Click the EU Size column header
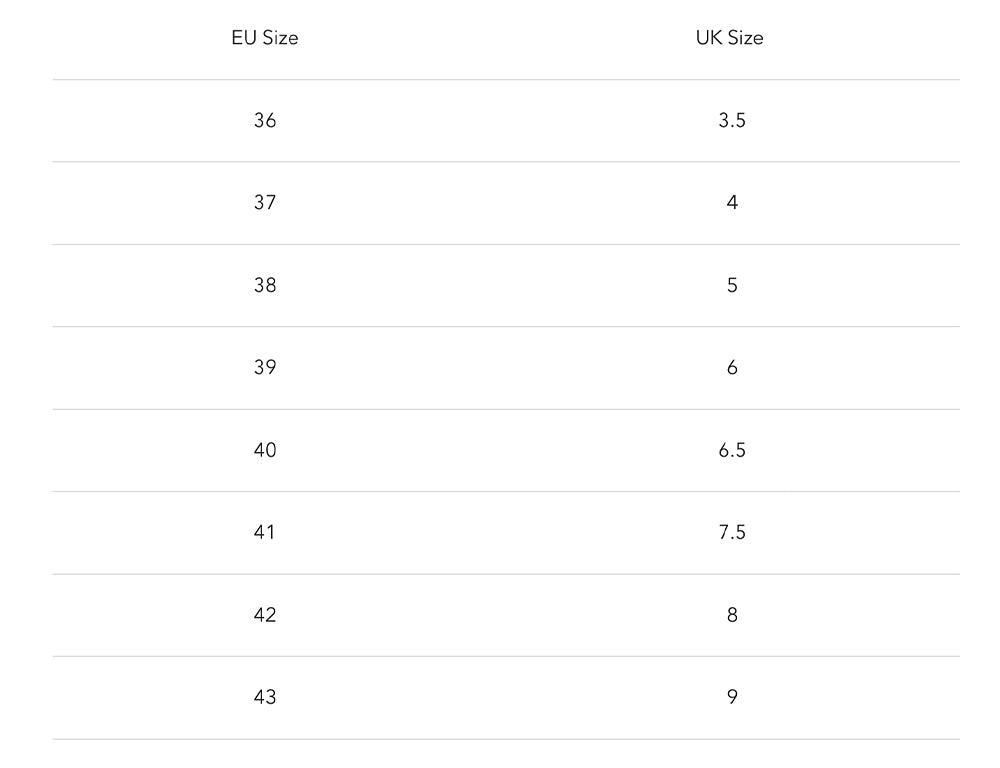The width and height of the screenshot is (1000, 768). pos(265,38)
